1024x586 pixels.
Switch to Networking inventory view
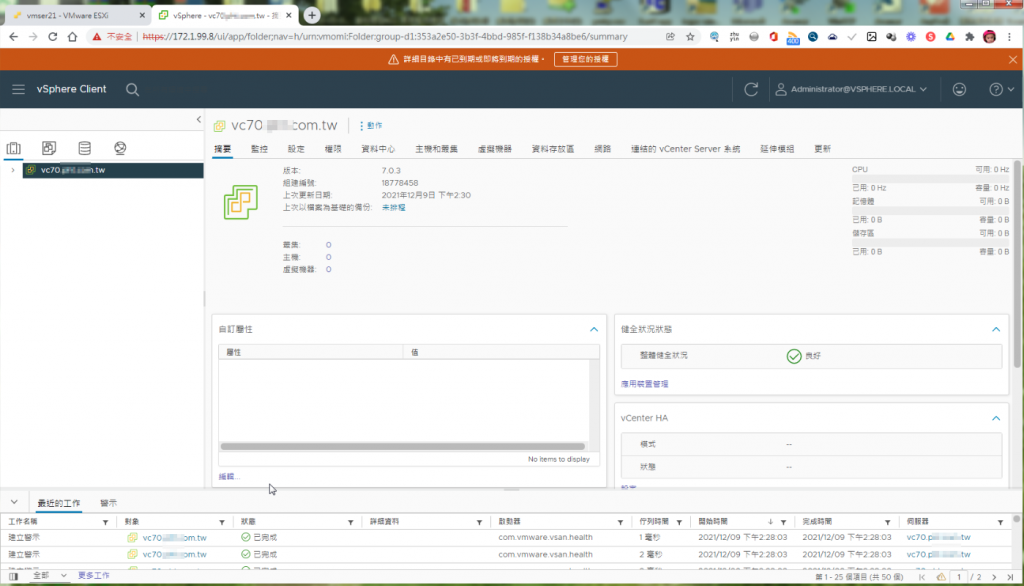tap(120, 148)
